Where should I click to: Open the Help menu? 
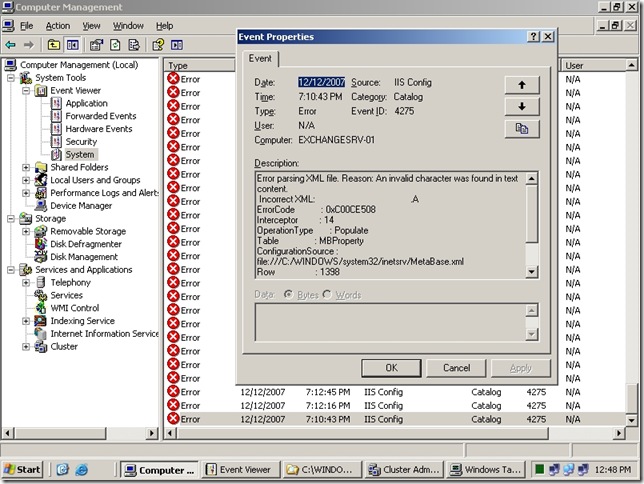click(164, 26)
